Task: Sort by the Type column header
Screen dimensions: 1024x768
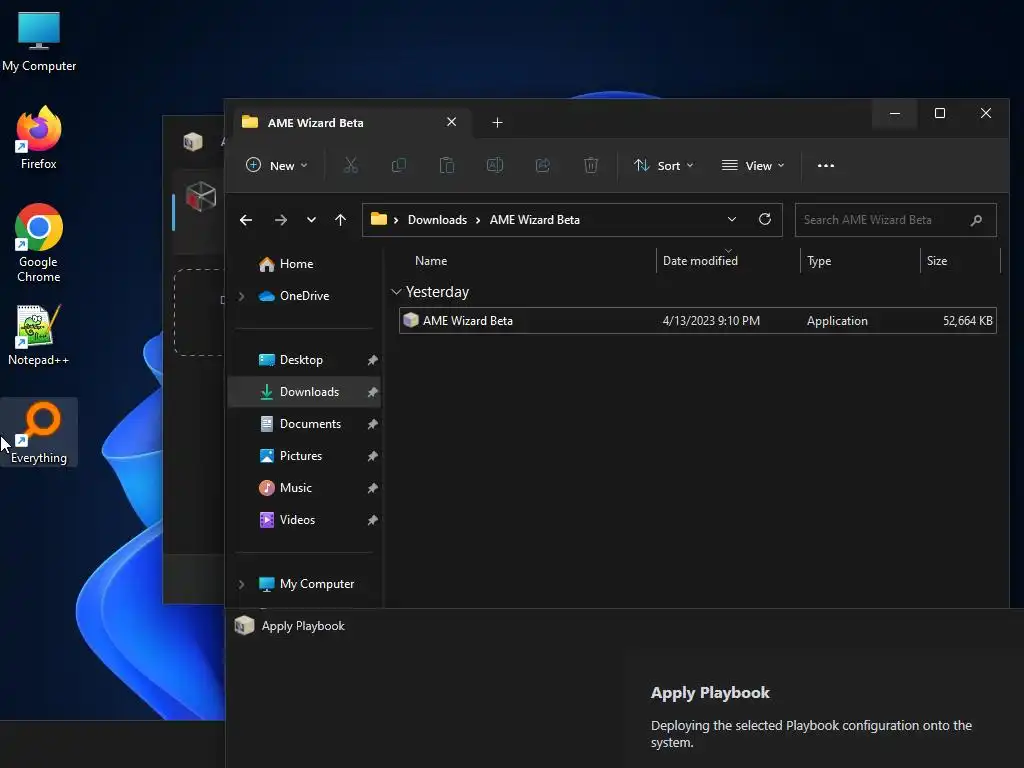Action: [819, 261]
